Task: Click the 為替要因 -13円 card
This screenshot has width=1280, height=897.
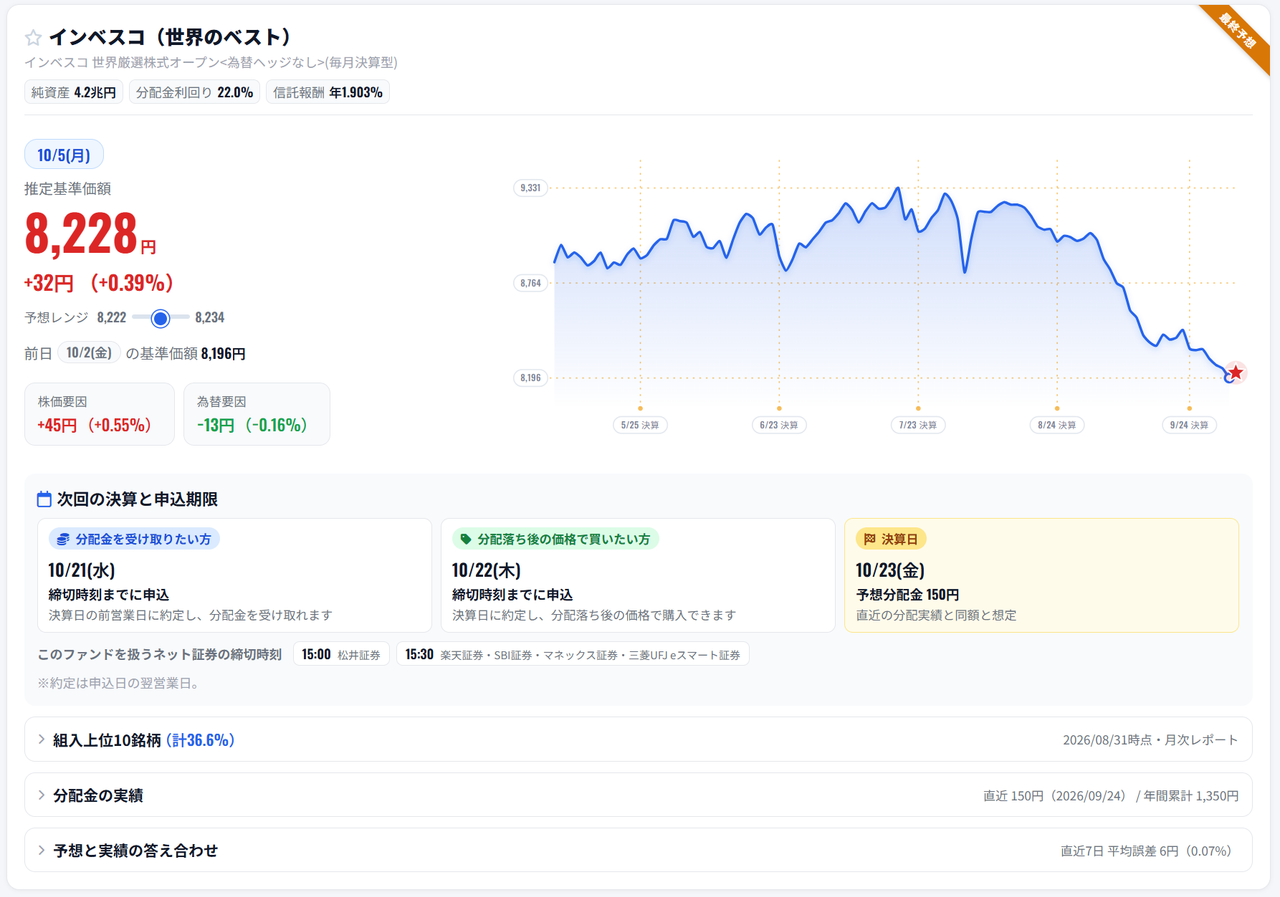Action: tap(257, 414)
